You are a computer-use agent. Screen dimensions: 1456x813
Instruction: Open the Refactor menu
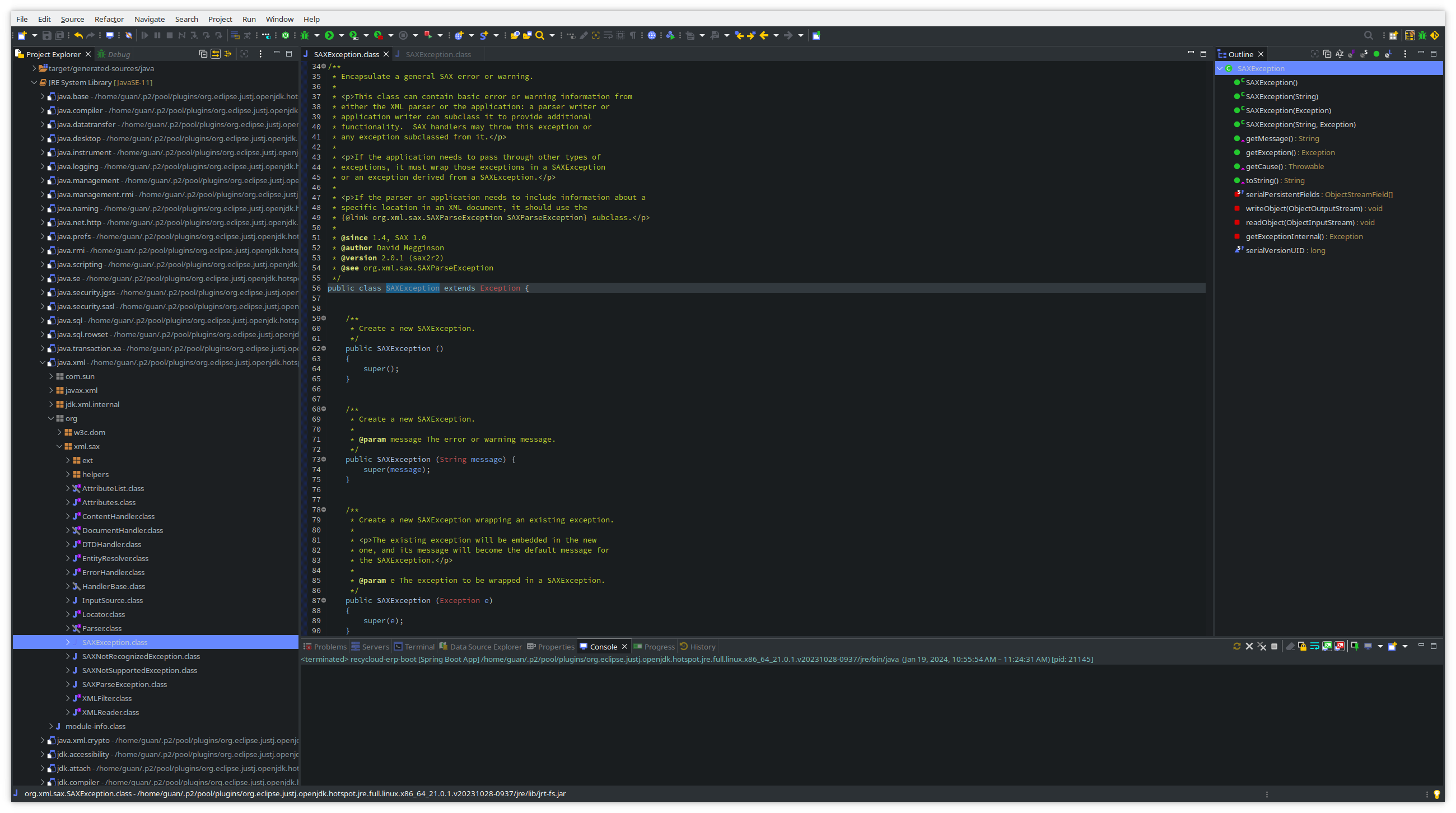pyautogui.click(x=109, y=19)
